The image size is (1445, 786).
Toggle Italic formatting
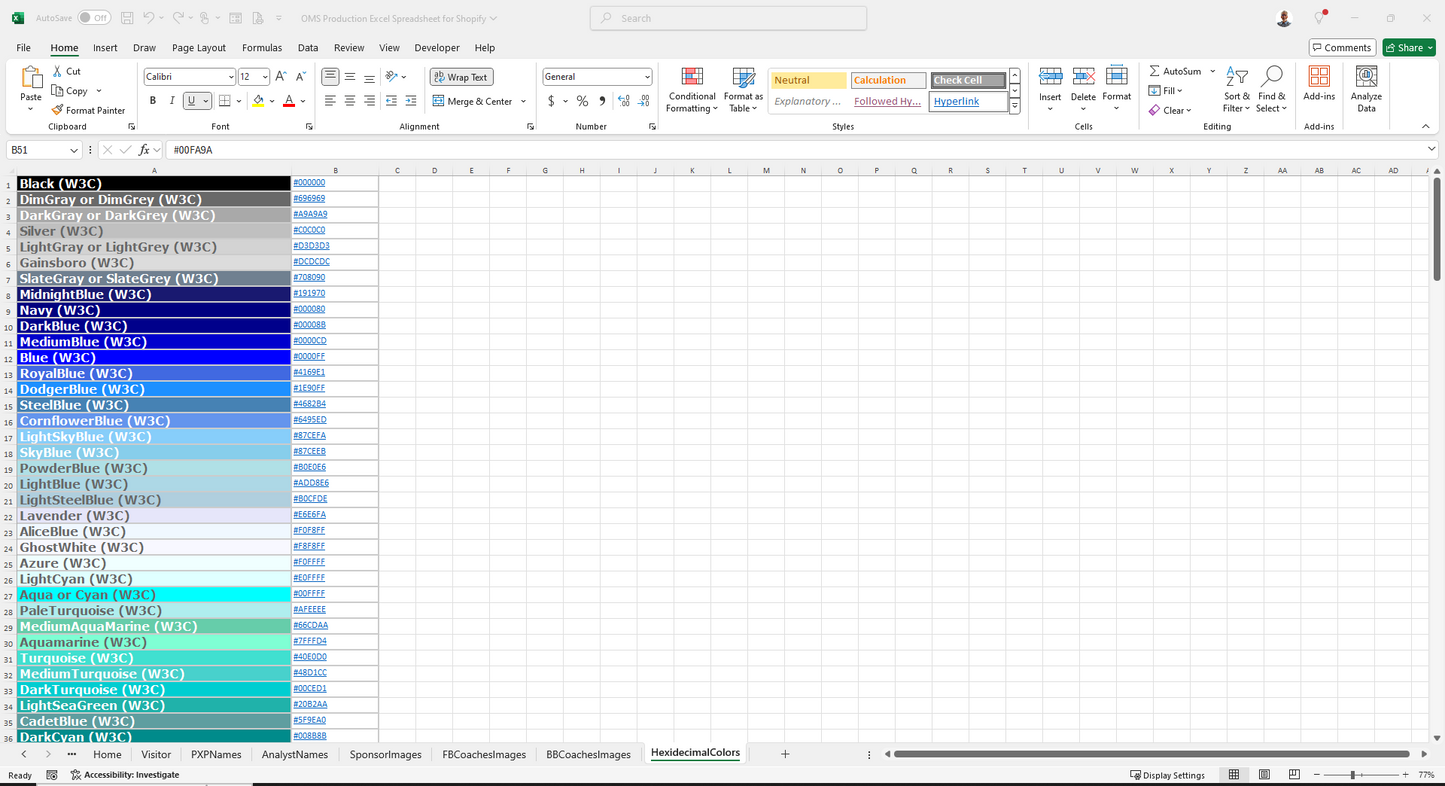coord(170,100)
